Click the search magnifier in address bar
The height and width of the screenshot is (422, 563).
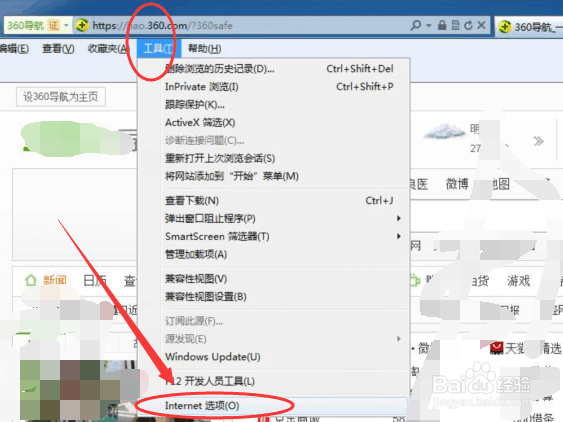pos(416,25)
